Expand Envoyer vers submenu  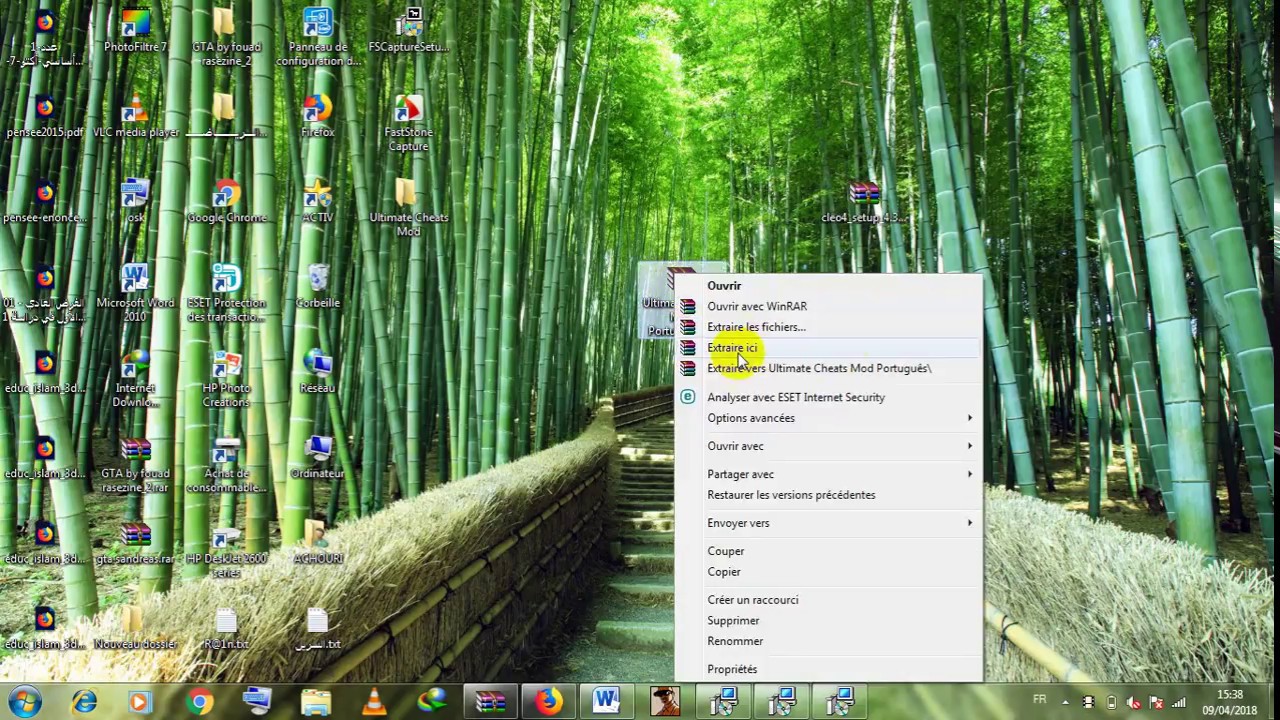pyautogui.click(x=828, y=523)
